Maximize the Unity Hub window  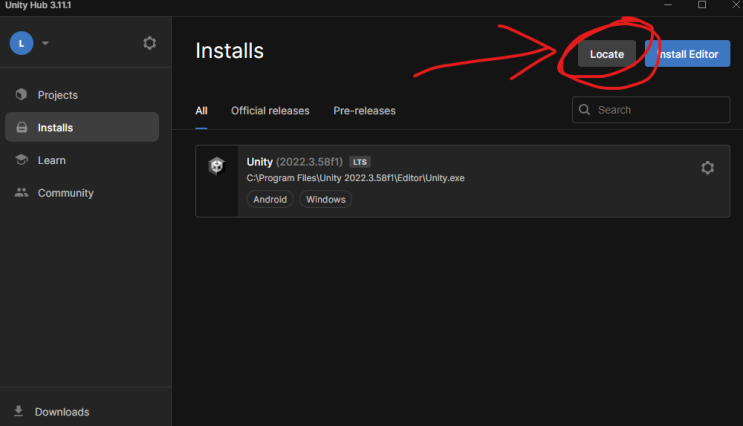pos(702,5)
